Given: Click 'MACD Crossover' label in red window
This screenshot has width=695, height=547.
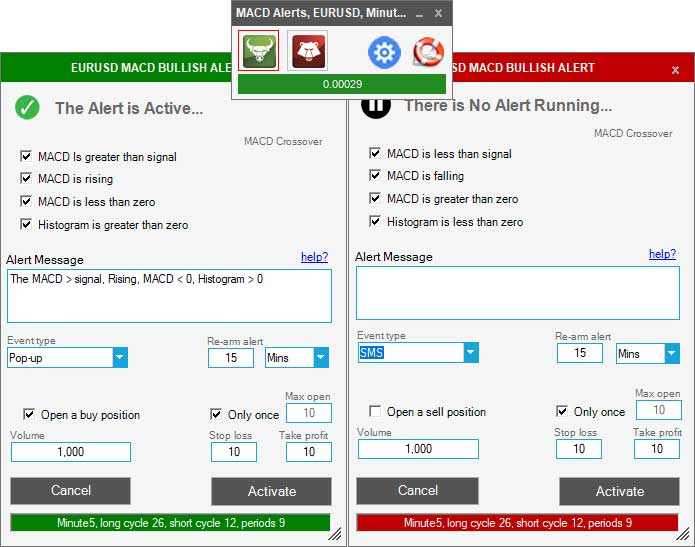Looking at the screenshot, I should (x=633, y=133).
